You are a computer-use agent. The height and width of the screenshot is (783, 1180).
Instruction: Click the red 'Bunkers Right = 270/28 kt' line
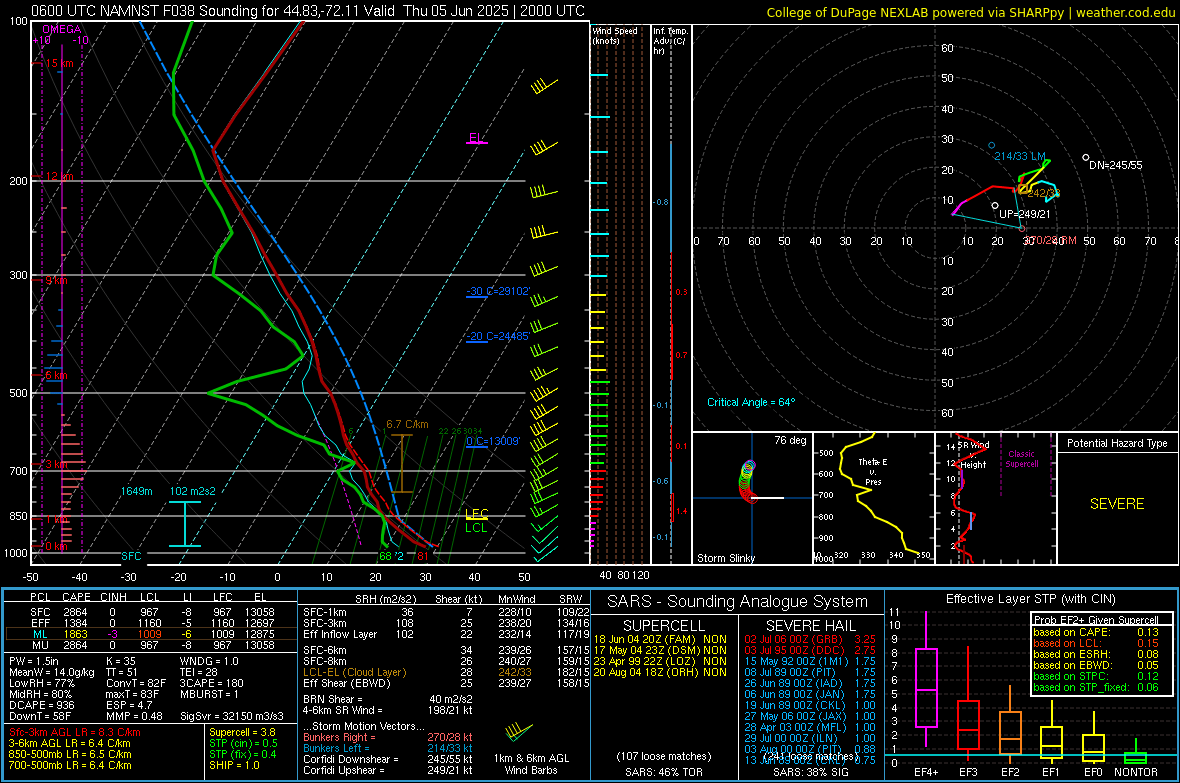tap(388, 737)
